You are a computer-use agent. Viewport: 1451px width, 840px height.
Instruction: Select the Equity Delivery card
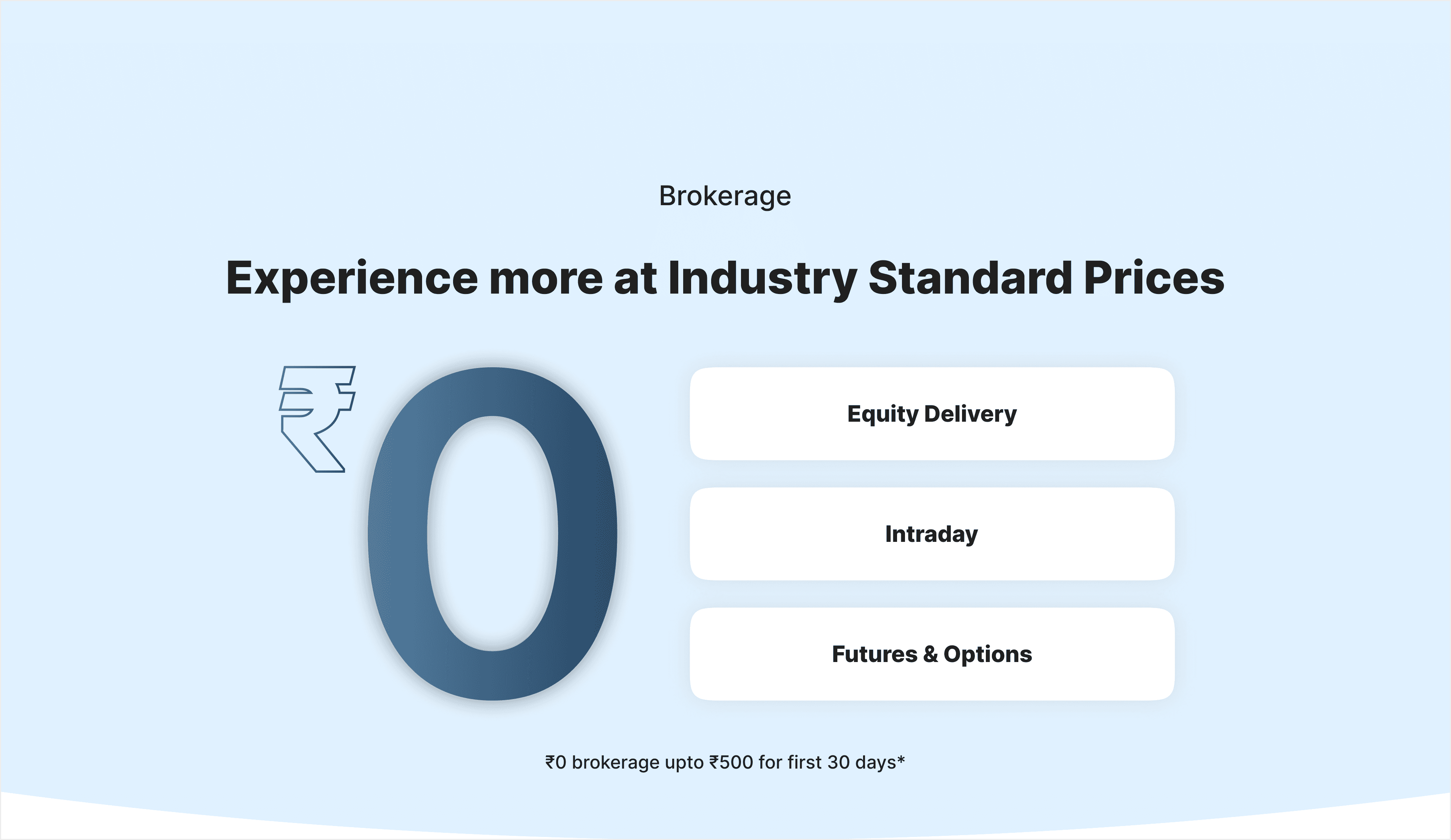click(x=932, y=414)
